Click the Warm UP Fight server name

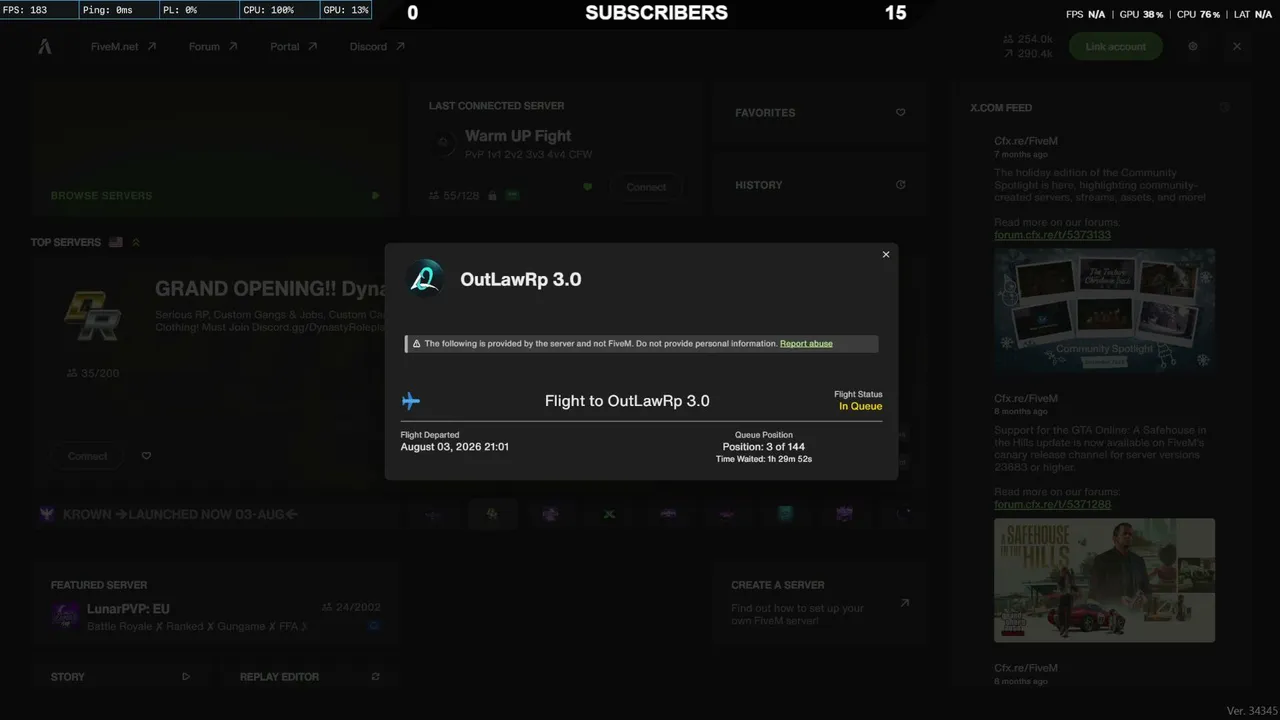coord(518,136)
